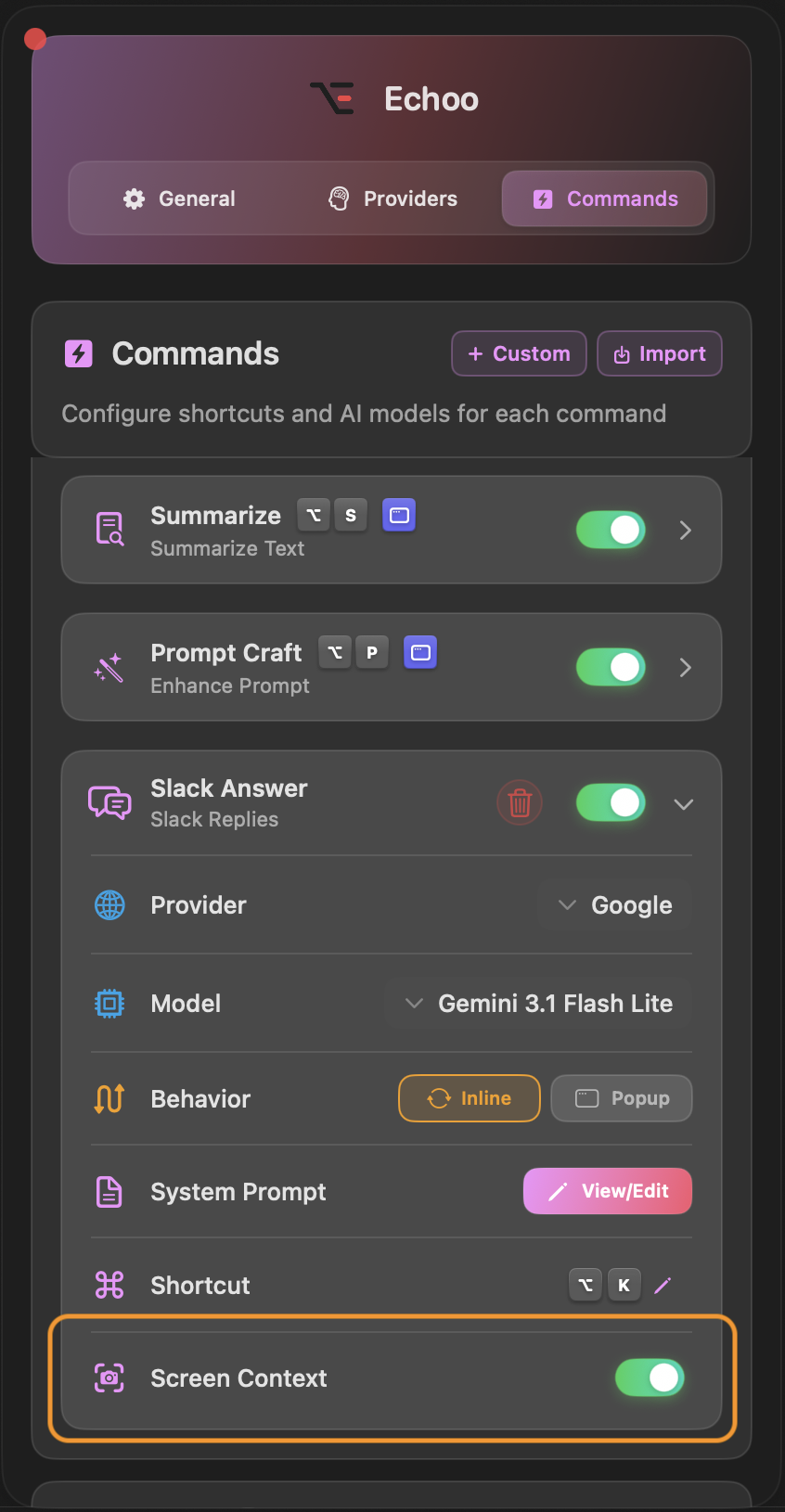
Task: Open the Providers tab
Action: point(392,198)
